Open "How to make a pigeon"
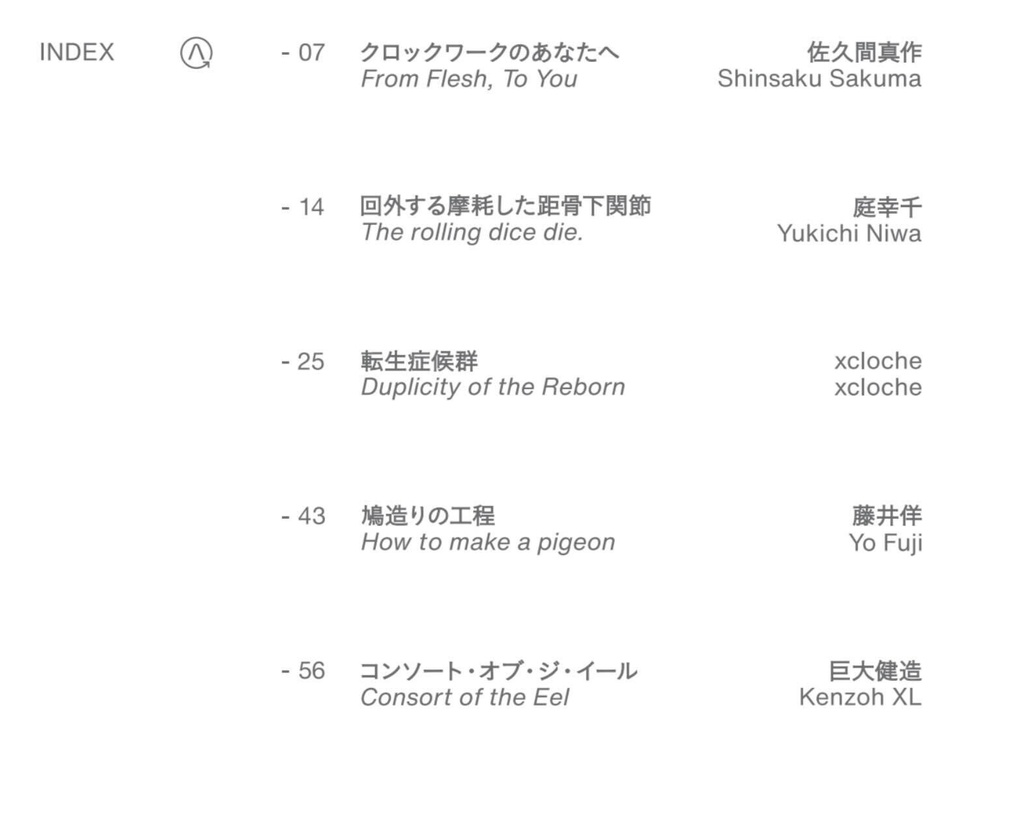The height and width of the screenshot is (819, 1024). tap(488, 542)
